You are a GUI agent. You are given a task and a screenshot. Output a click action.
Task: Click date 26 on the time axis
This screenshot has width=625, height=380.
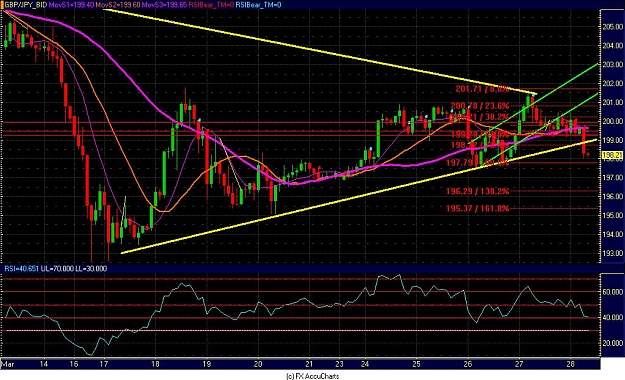coord(468,364)
